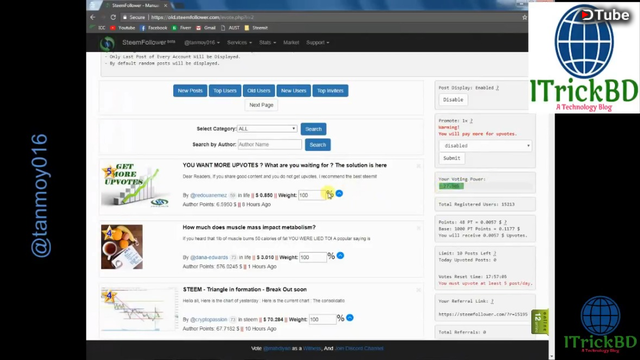Expand the Support menu
The image size is (640, 360).
(318, 42)
